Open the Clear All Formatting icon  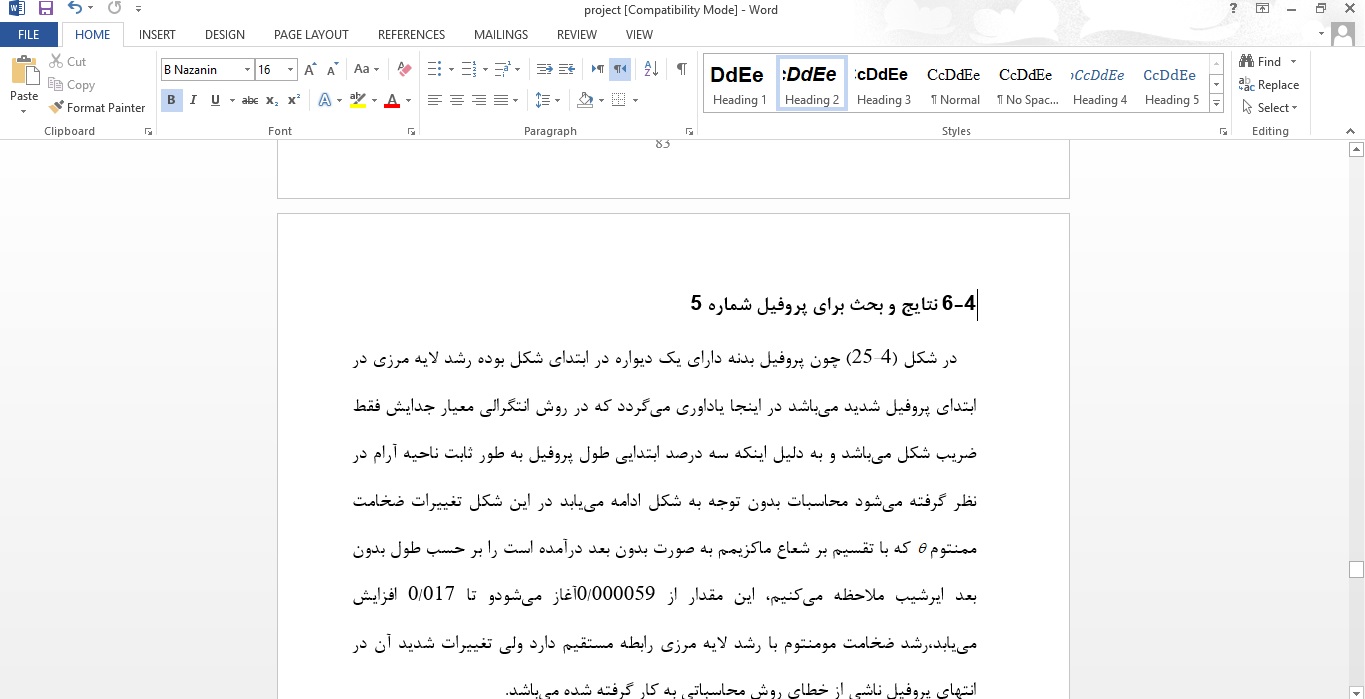pyautogui.click(x=403, y=71)
